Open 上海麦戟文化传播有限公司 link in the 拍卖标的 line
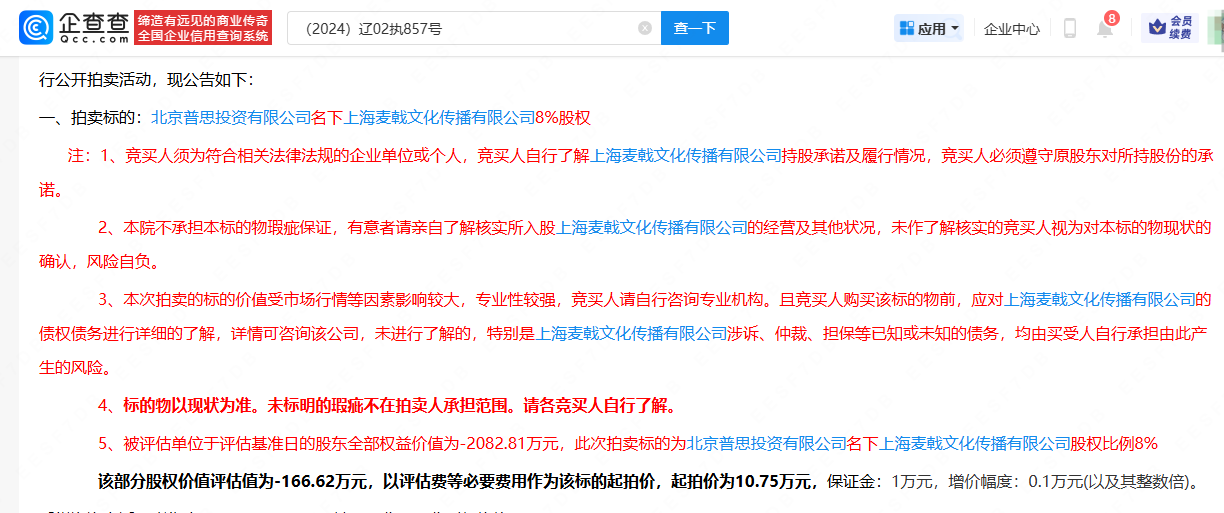 (x=440, y=117)
